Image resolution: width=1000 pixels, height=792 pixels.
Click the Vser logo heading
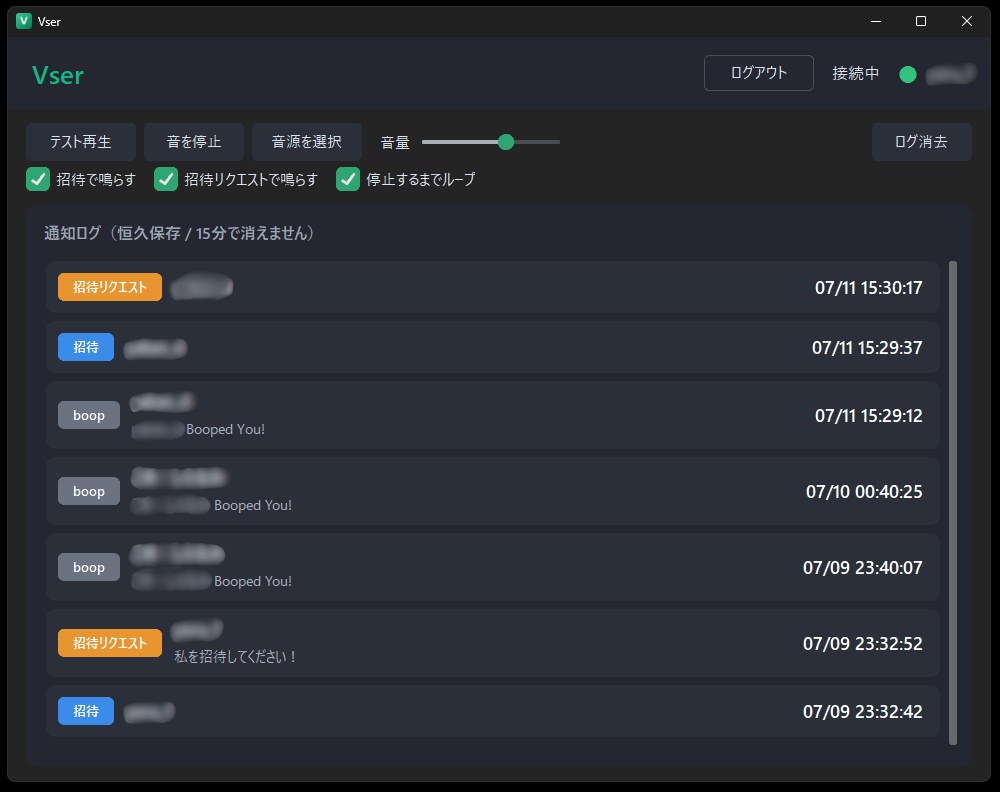58,75
